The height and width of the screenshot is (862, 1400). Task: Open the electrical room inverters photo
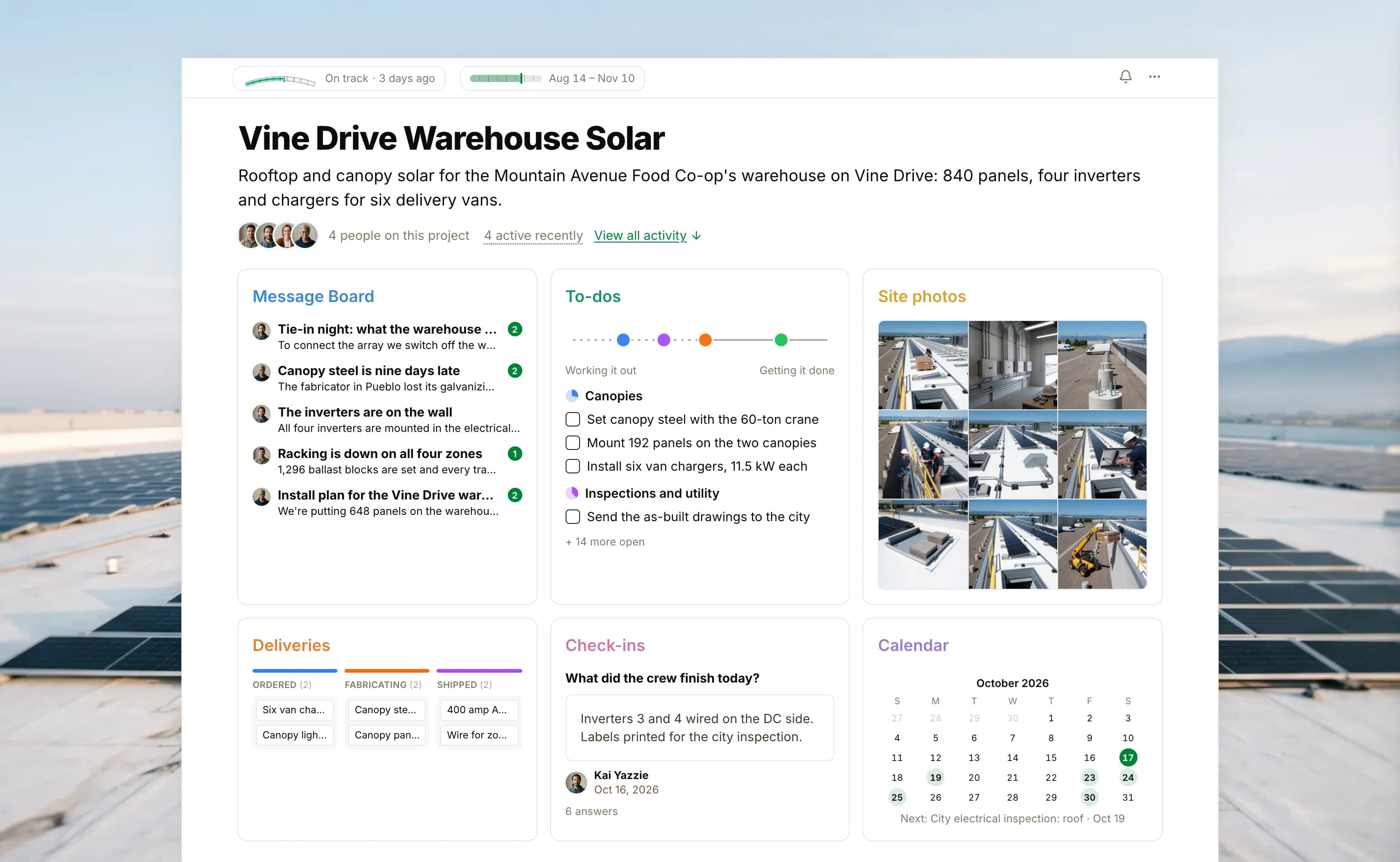(1013, 365)
